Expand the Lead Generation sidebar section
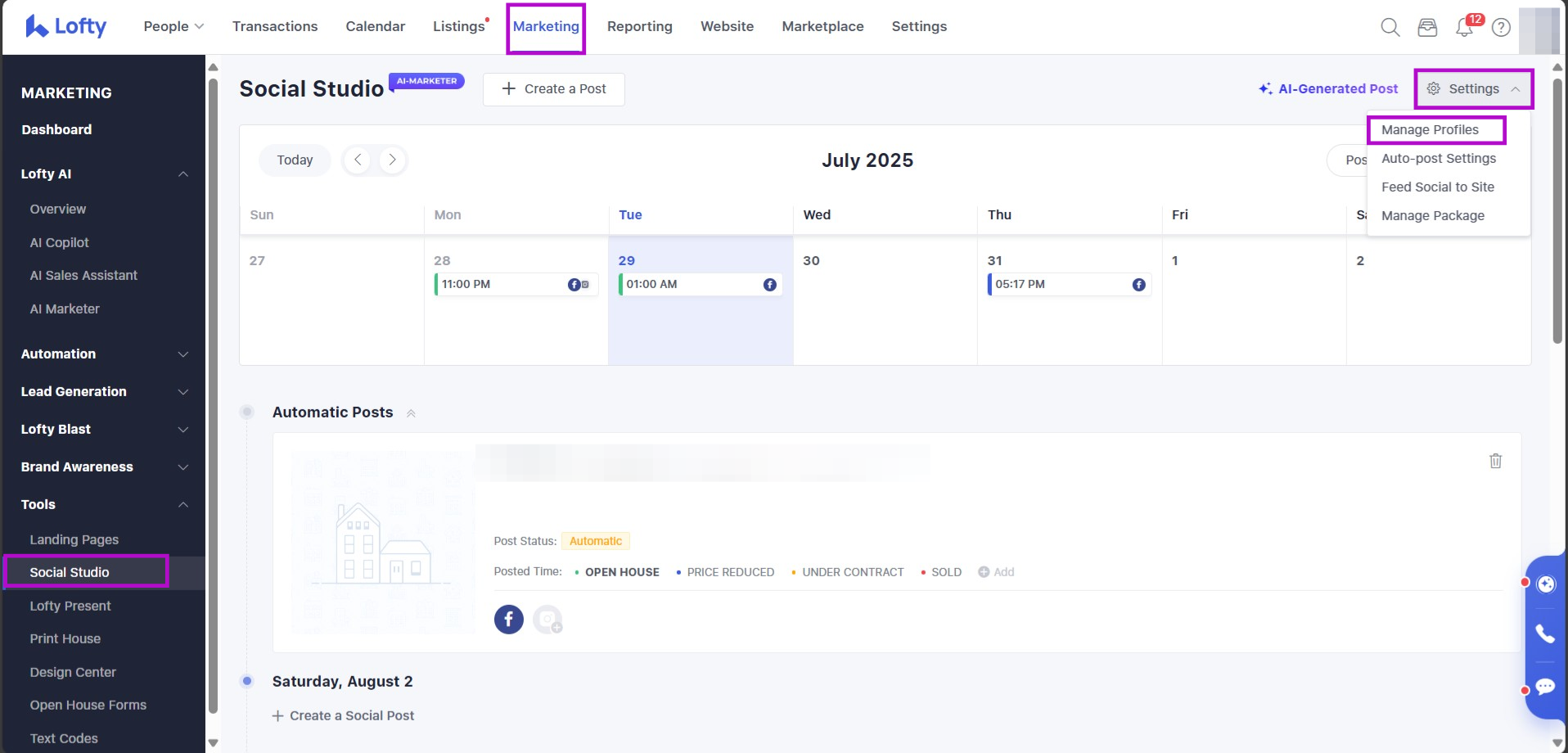The height and width of the screenshot is (753, 1568). click(183, 392)
